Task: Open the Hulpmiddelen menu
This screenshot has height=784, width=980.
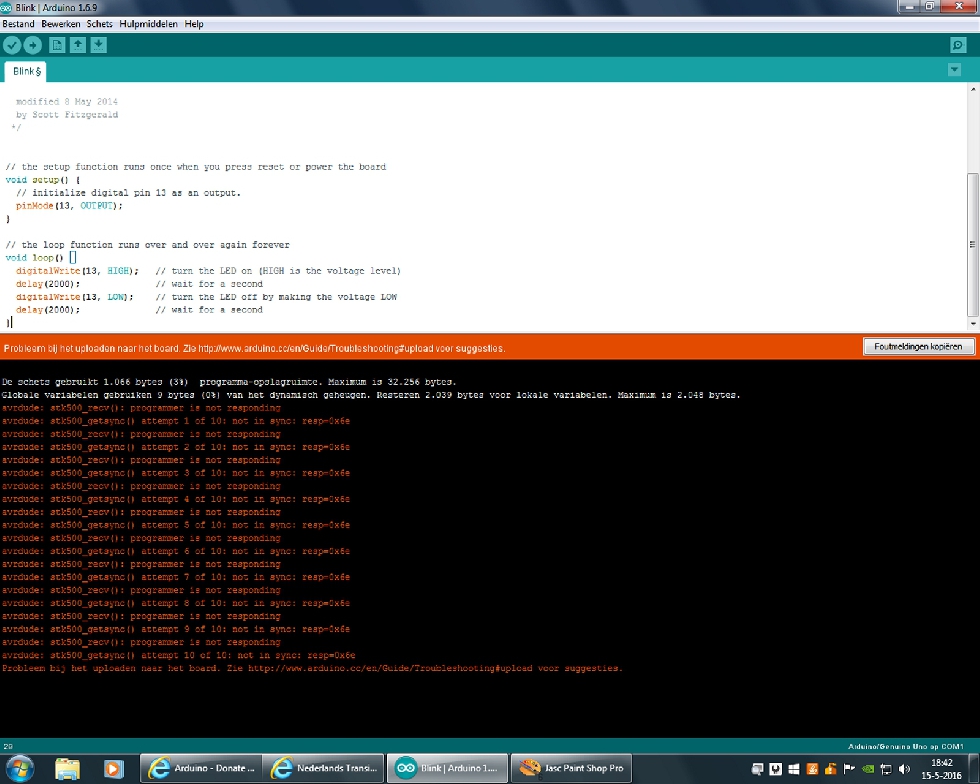Action: click(148, 24)
